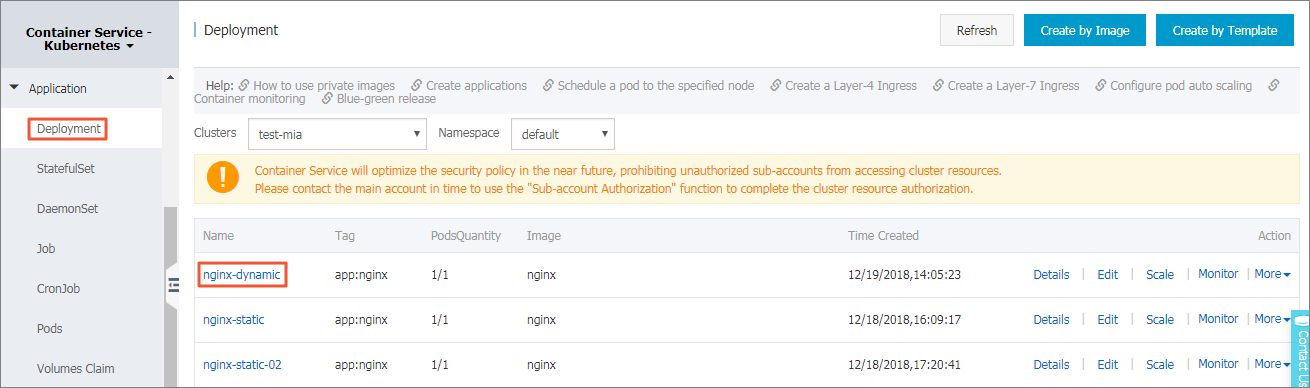Click Create by Template button
This screenshot has width=1310, height=388.
coord(1225,30)
